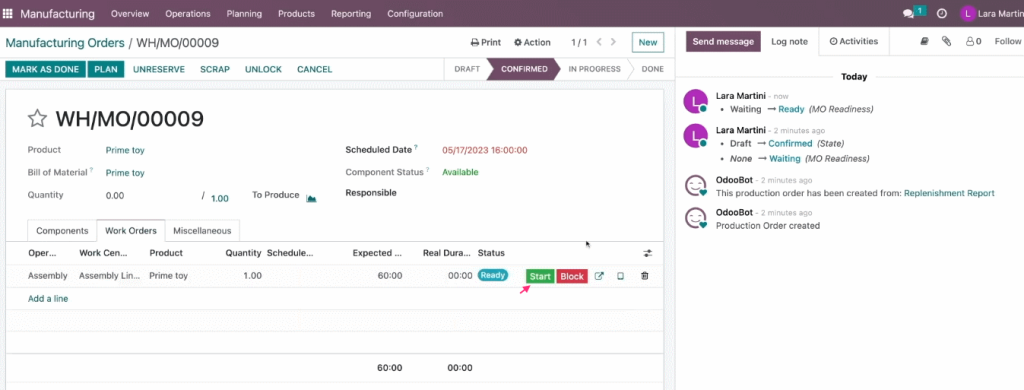Start the Assembly work order
The image size is (1024, 390).
point(540,276)
